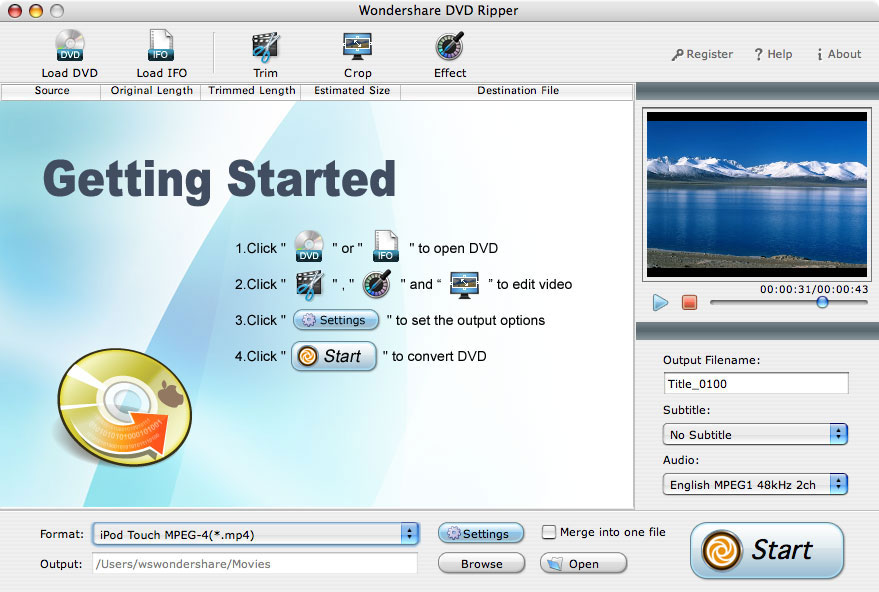Click the Load DVD disc icon
Image resolution: width=879 pixels, height=592 pixels.
click(x=70, y=45)
